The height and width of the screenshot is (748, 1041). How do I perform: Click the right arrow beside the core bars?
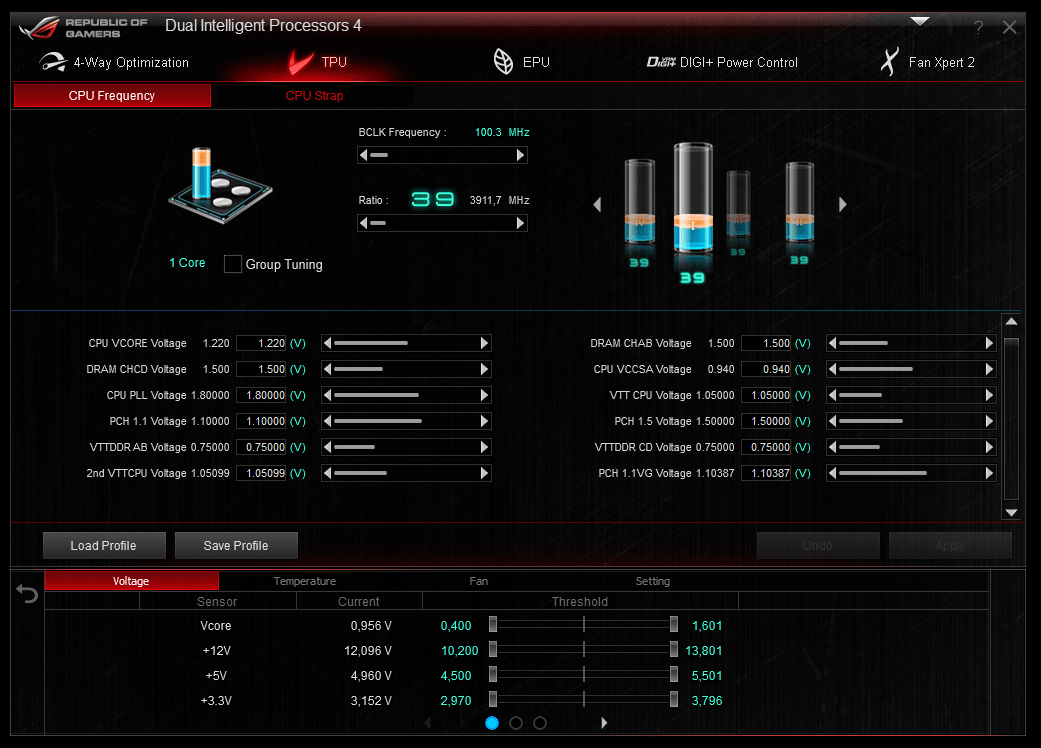[842, 204]
